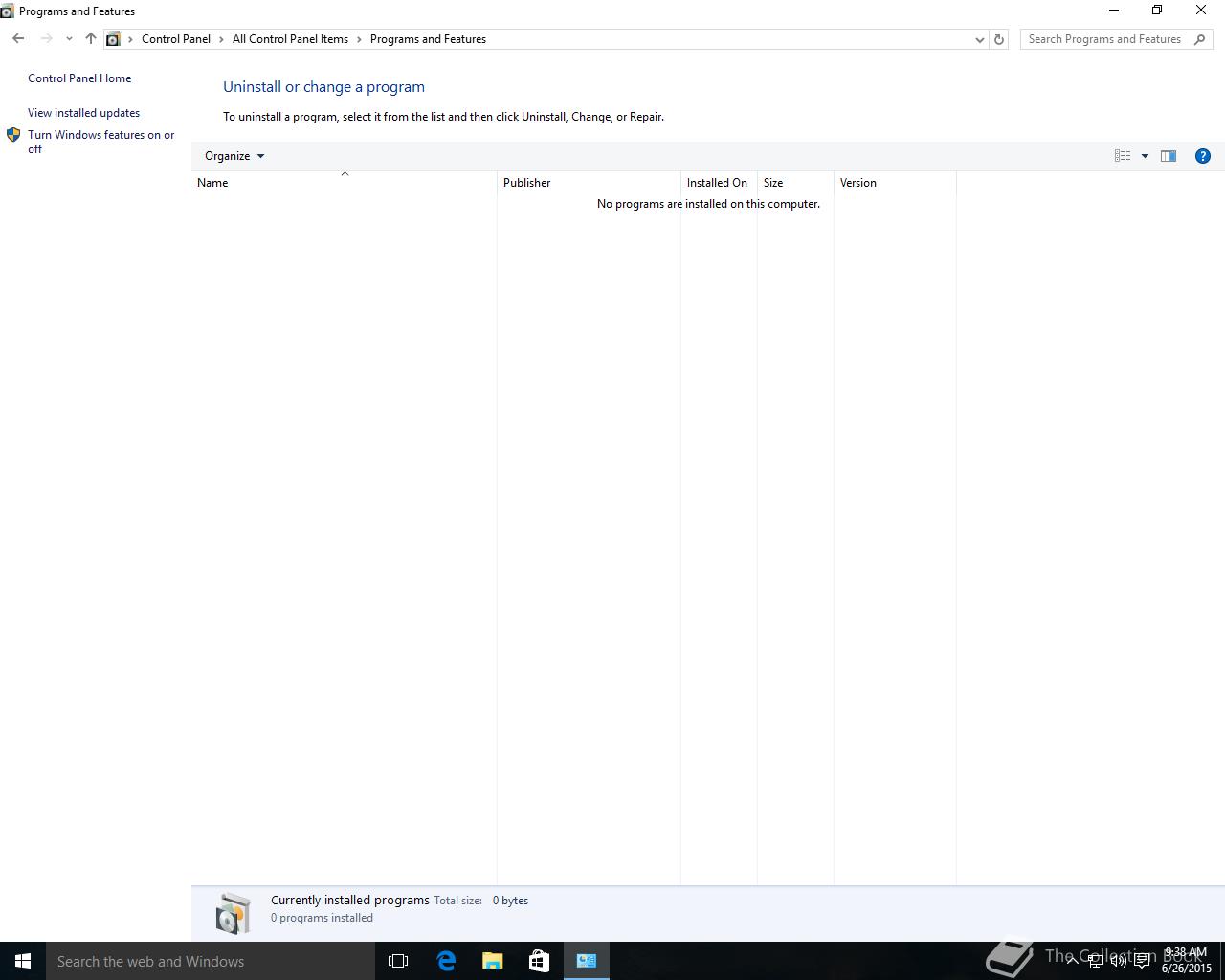Select Control Panel taskbar button
Screen dimensions: 1225x980
pyautogui.click(x=587, y=961)
